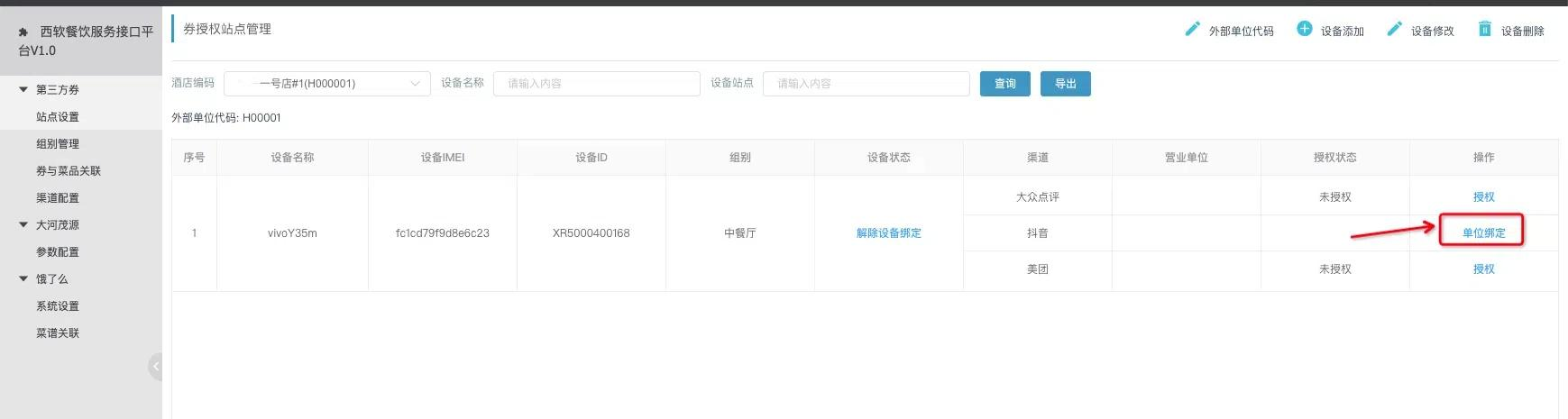Open 券与菜品关联 in the sidebar
1568x419 pixels.
pos(69,171)
